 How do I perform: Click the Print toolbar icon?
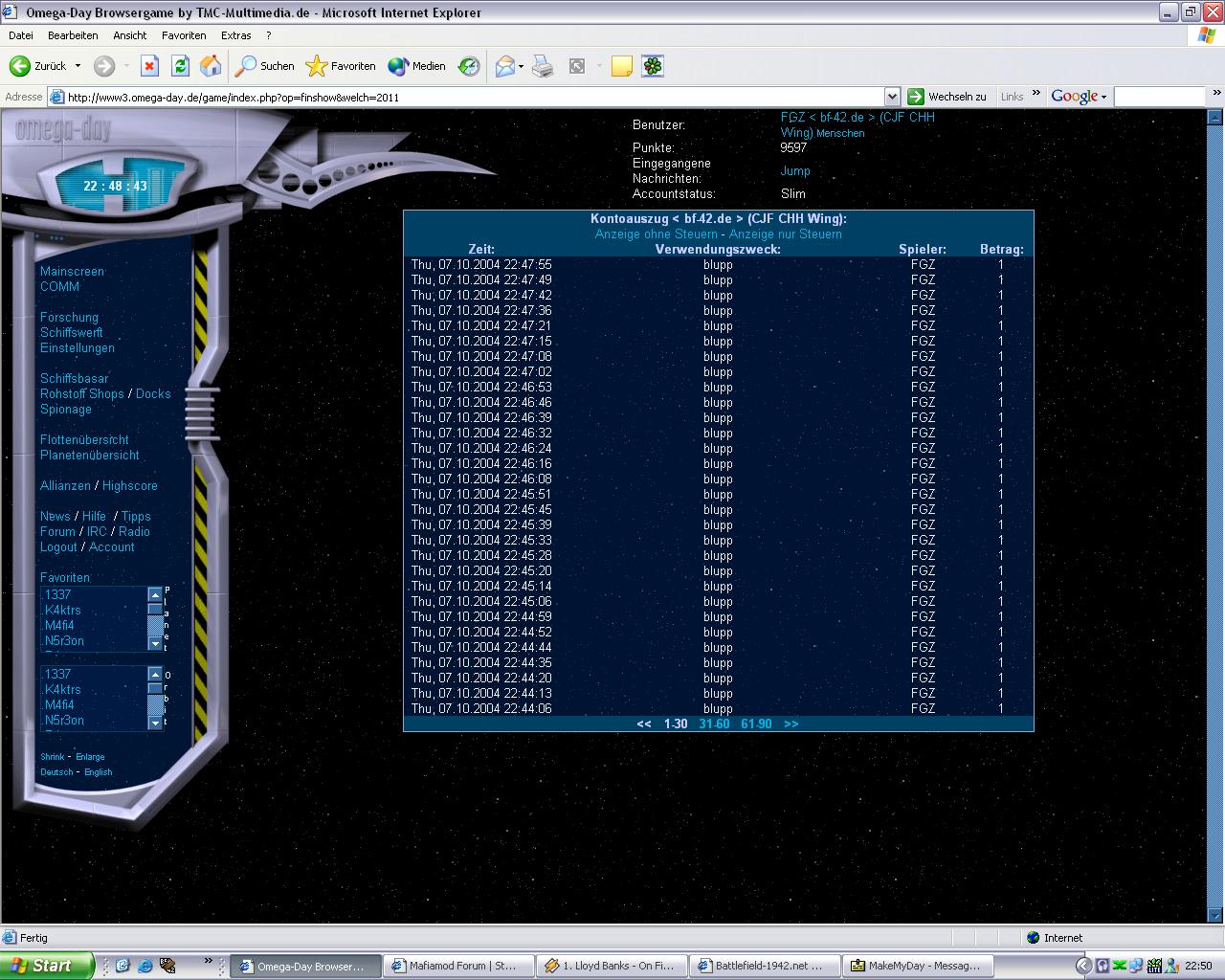[543, 66]
